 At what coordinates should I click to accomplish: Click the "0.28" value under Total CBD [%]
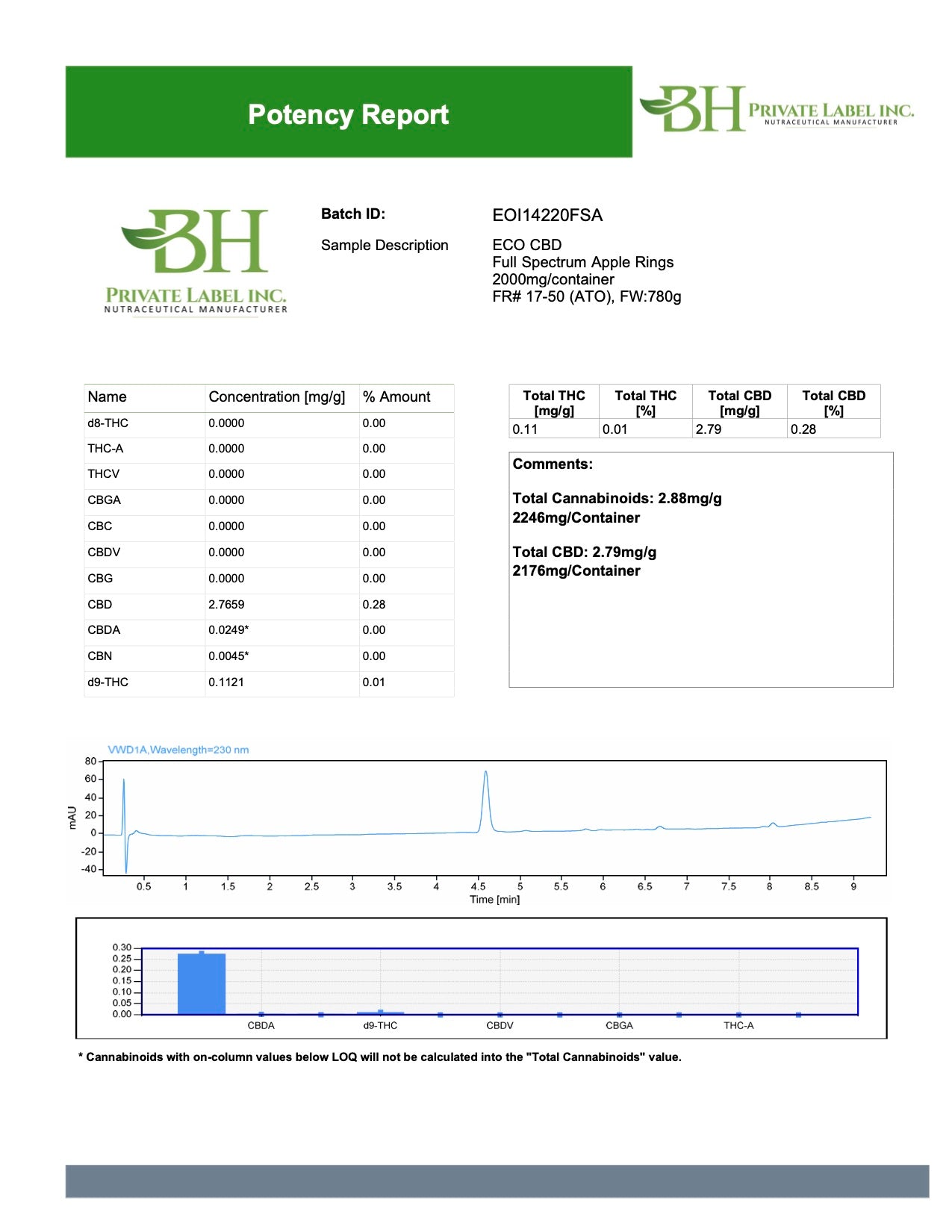(x=803, y=429)
